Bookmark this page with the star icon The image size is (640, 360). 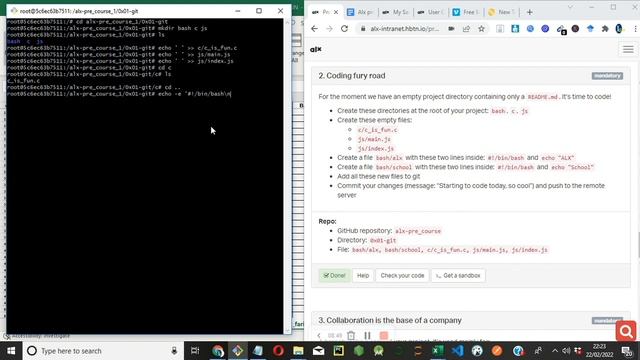pyautogui.click(x=481, y=29)
